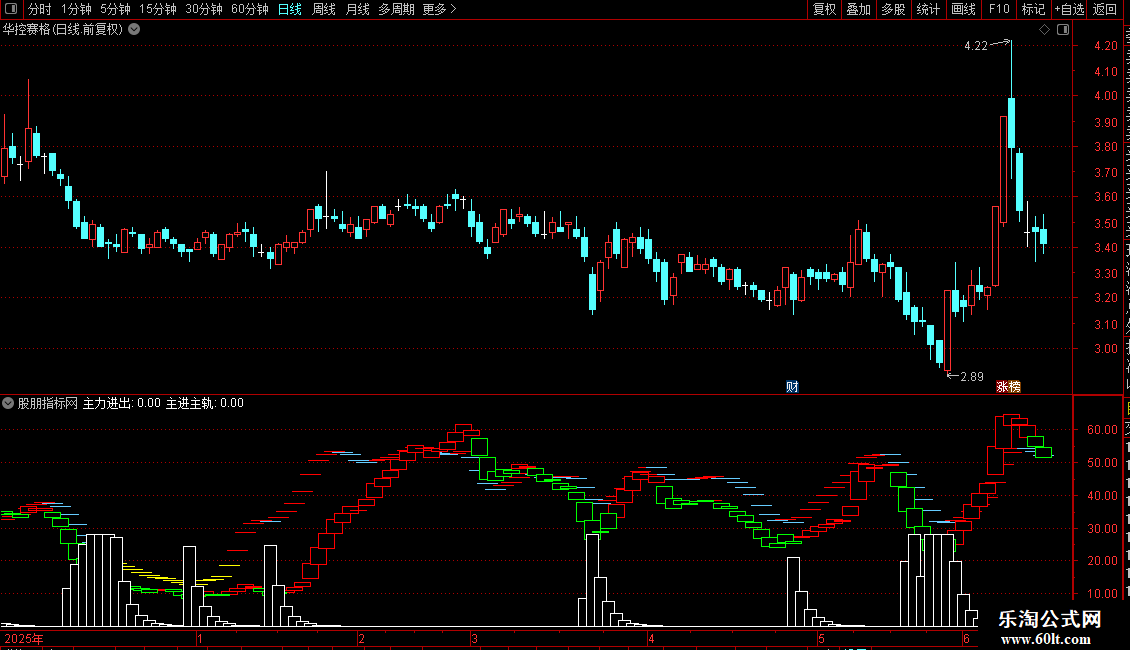Click the 主力进出: 0.00 indicator value
This screenshot has width=1130, height=650.
coord(122,403)
